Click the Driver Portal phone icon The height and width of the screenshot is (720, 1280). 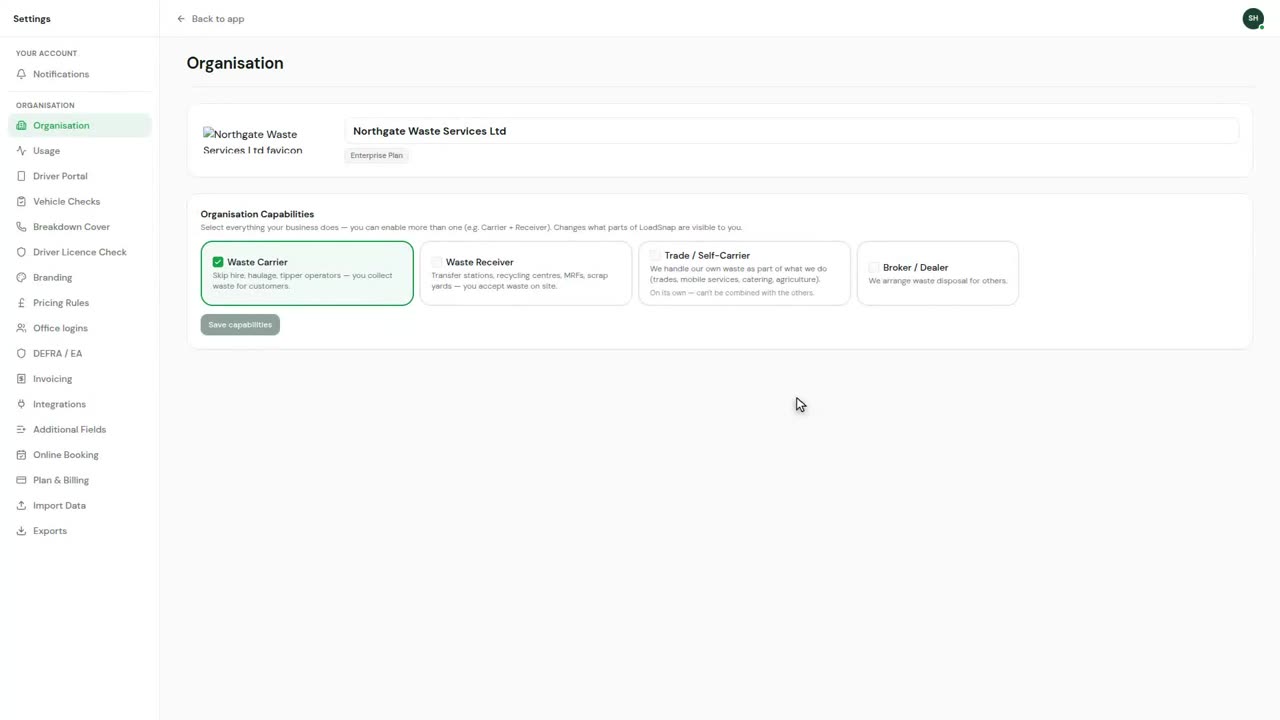coord(22,176)
